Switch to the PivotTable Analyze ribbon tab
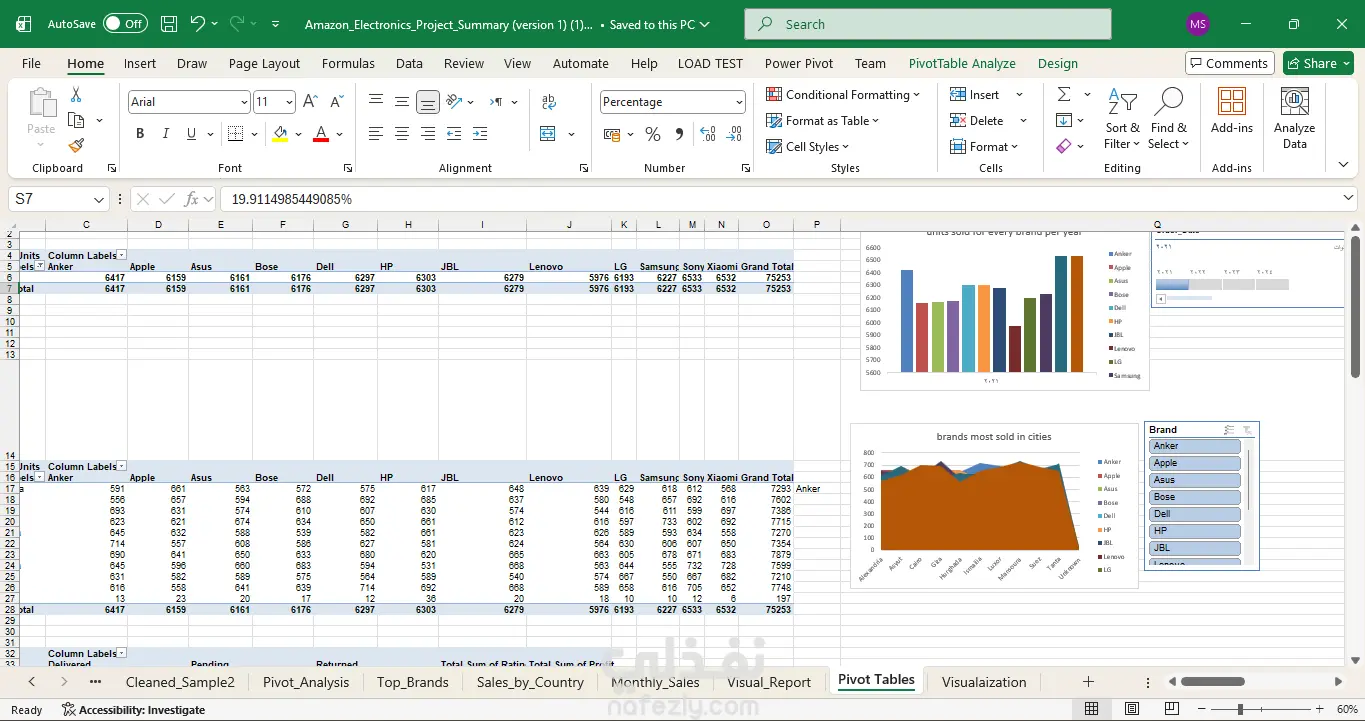Image resolution: width=1365 pixels, height=721 pixels. point(961,63)
